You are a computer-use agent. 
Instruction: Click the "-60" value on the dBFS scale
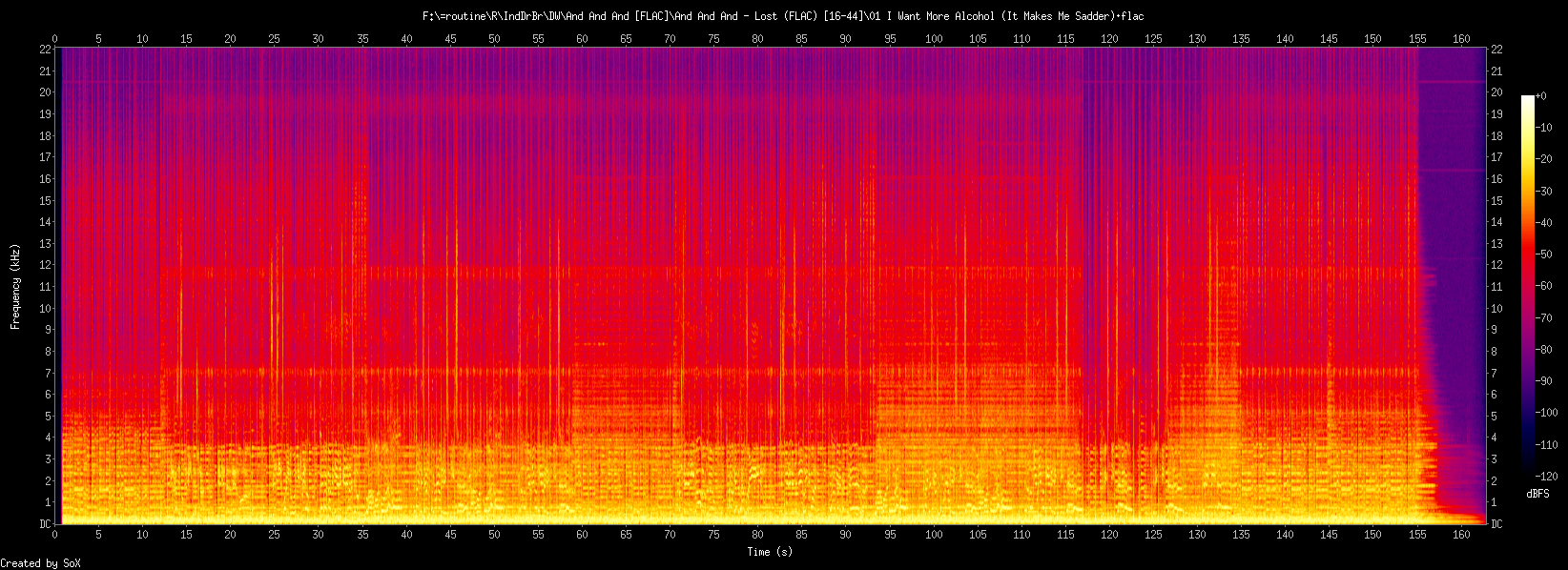(1543, 286)
